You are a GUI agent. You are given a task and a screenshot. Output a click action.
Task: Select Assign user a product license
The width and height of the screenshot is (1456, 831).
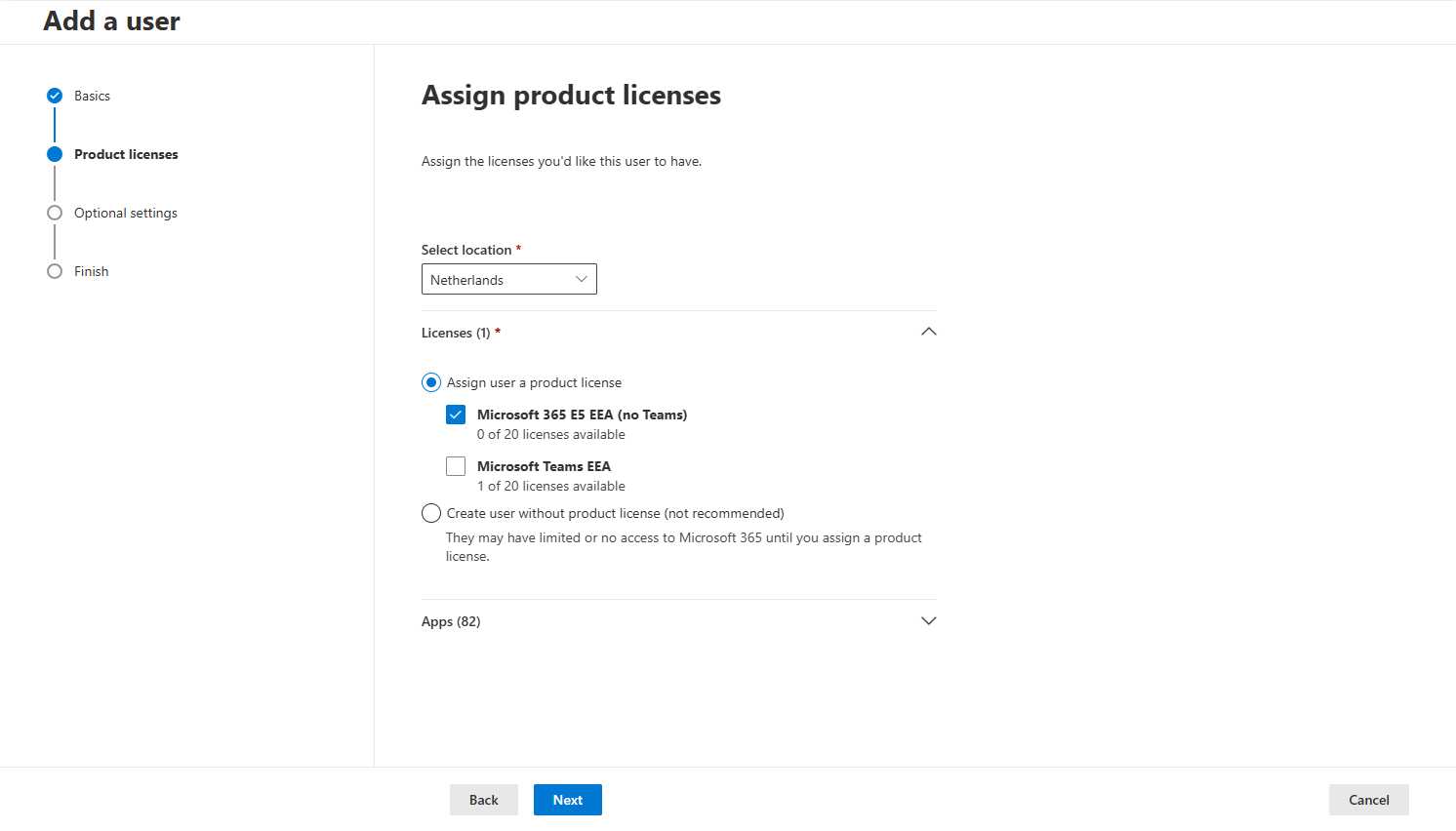[431, 382]
